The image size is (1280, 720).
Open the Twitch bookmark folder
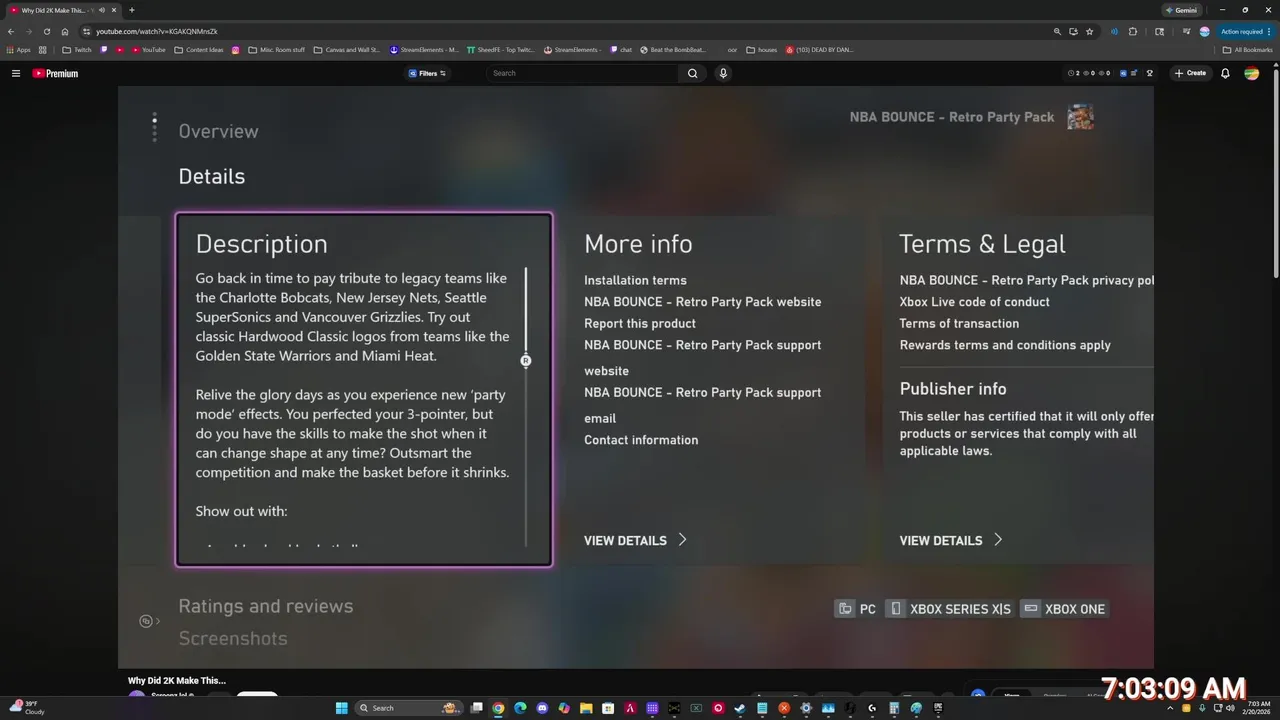pyautogui.click(x=77, y=49)
